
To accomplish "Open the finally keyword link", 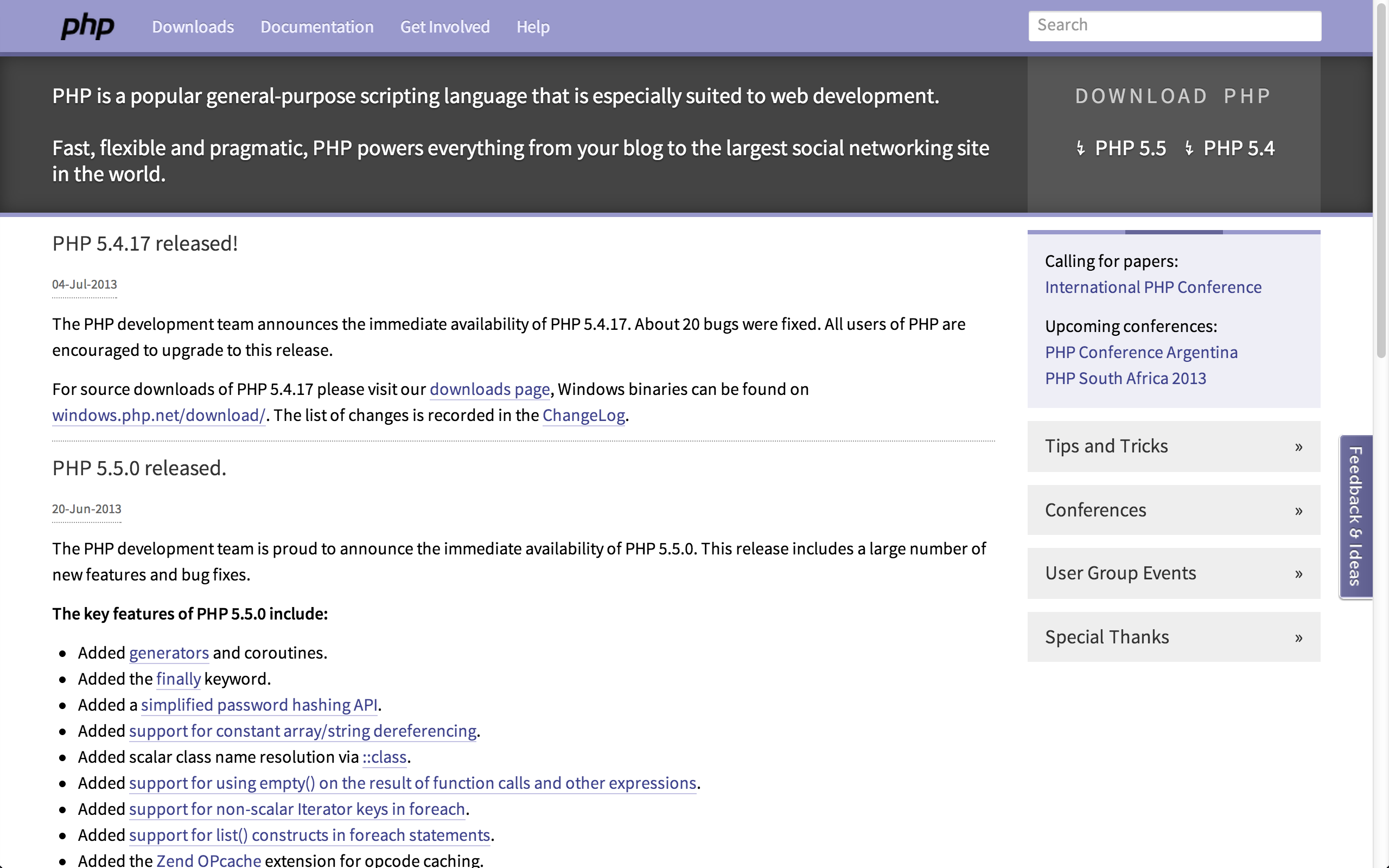I will (179, 679).
